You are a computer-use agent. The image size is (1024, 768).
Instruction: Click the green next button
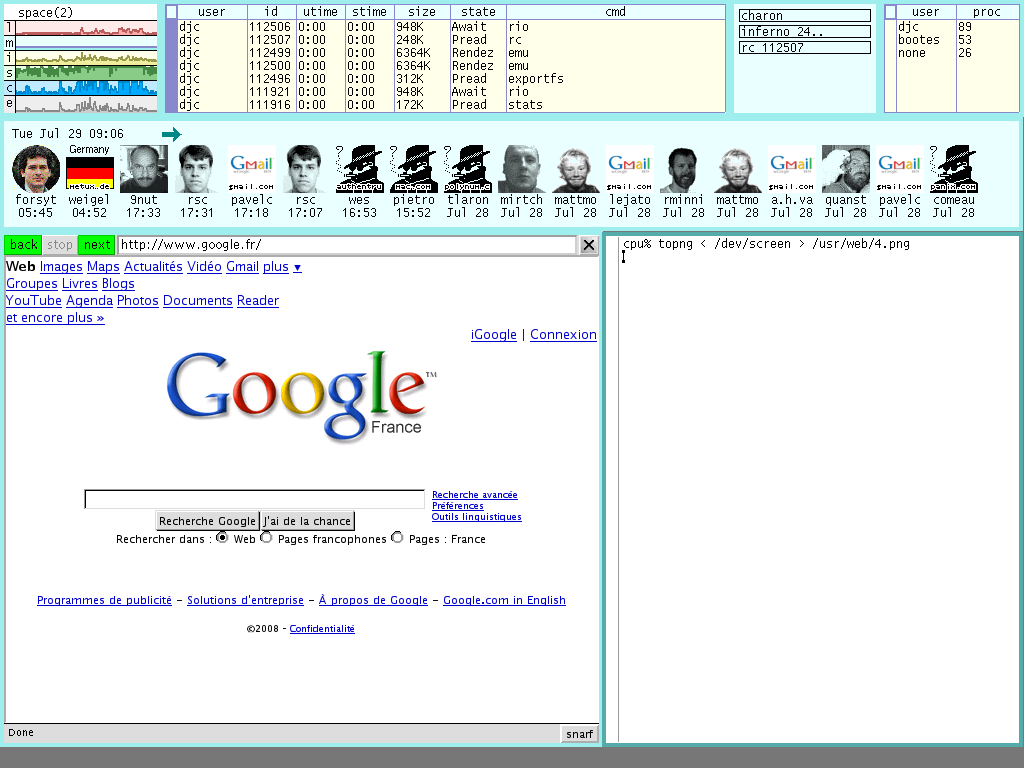click(97, 245)
